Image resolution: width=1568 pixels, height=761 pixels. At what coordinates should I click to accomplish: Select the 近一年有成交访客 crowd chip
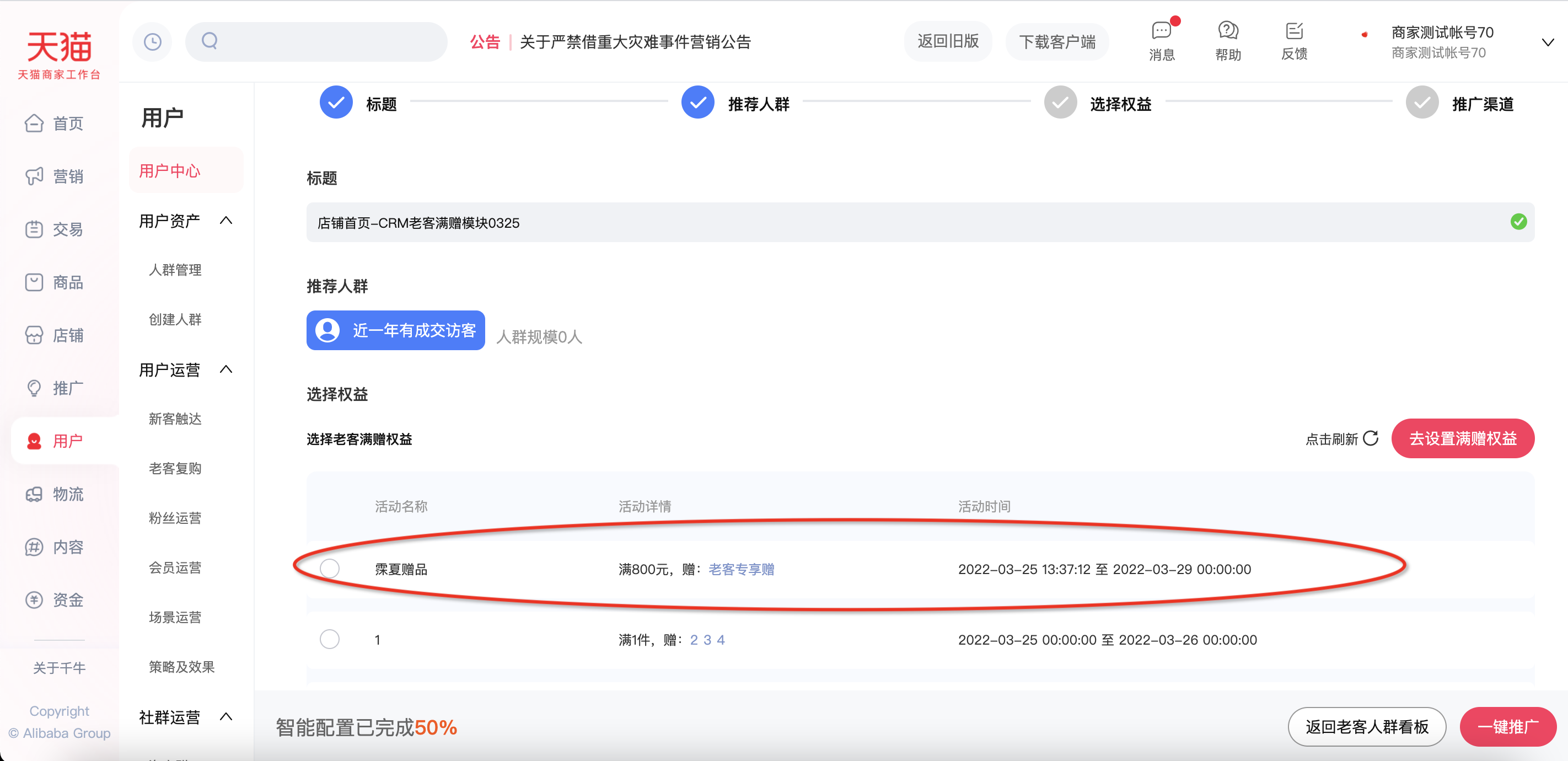pos(396,330)
